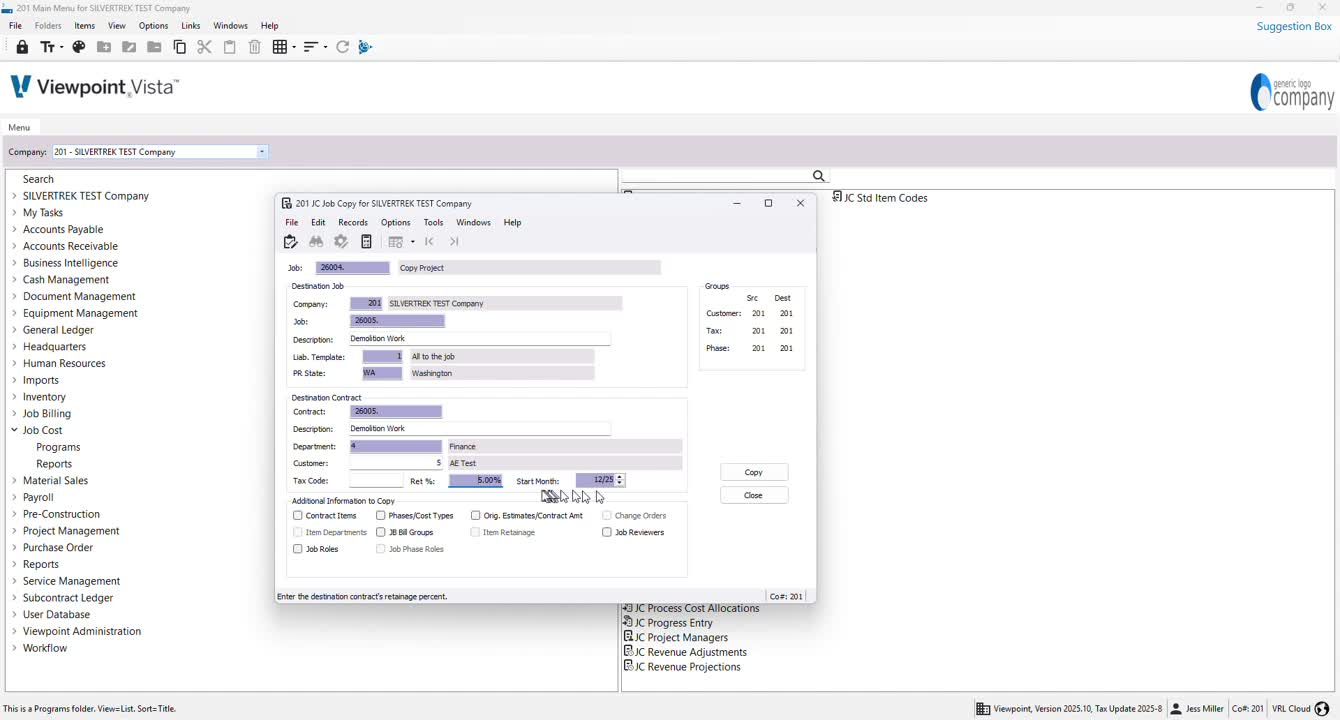Screen dimensions: 1340x720
Task: Click the copy icon in main toolbar
Action: [180, 47]
